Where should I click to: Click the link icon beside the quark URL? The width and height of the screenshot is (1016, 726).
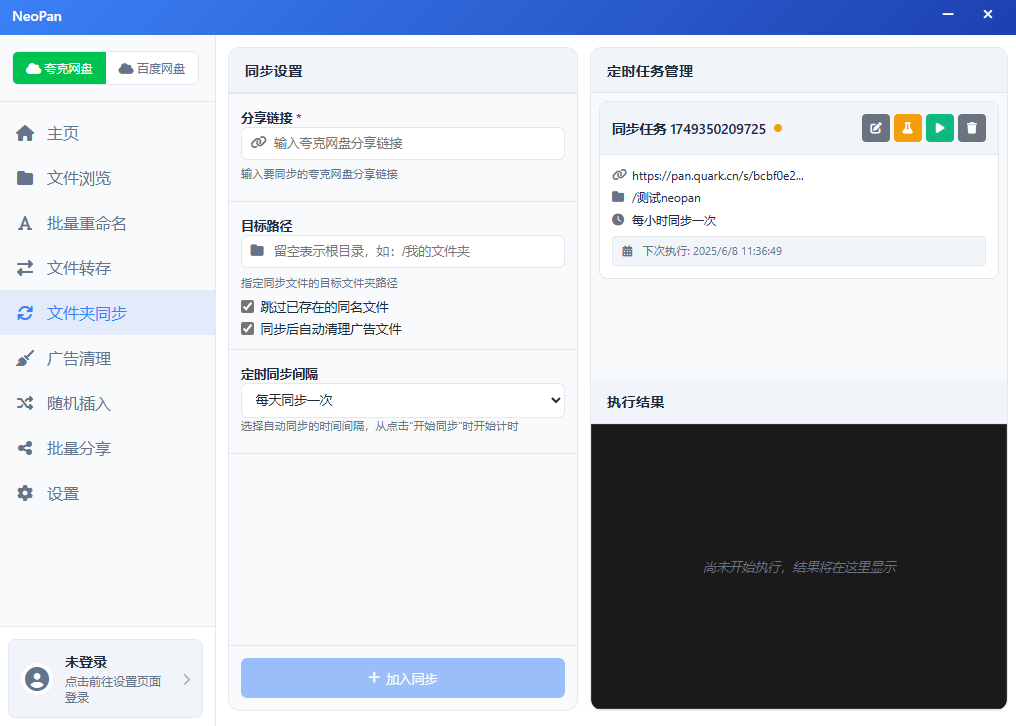click(x=619, y=175)
